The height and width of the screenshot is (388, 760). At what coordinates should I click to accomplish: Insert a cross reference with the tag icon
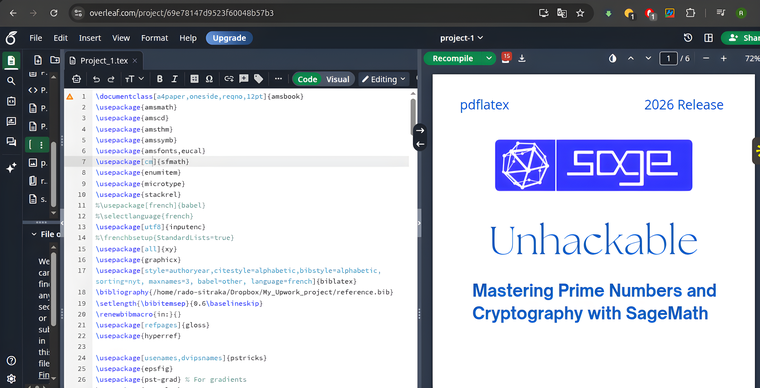pyautogui.click(x=258, y=79)
